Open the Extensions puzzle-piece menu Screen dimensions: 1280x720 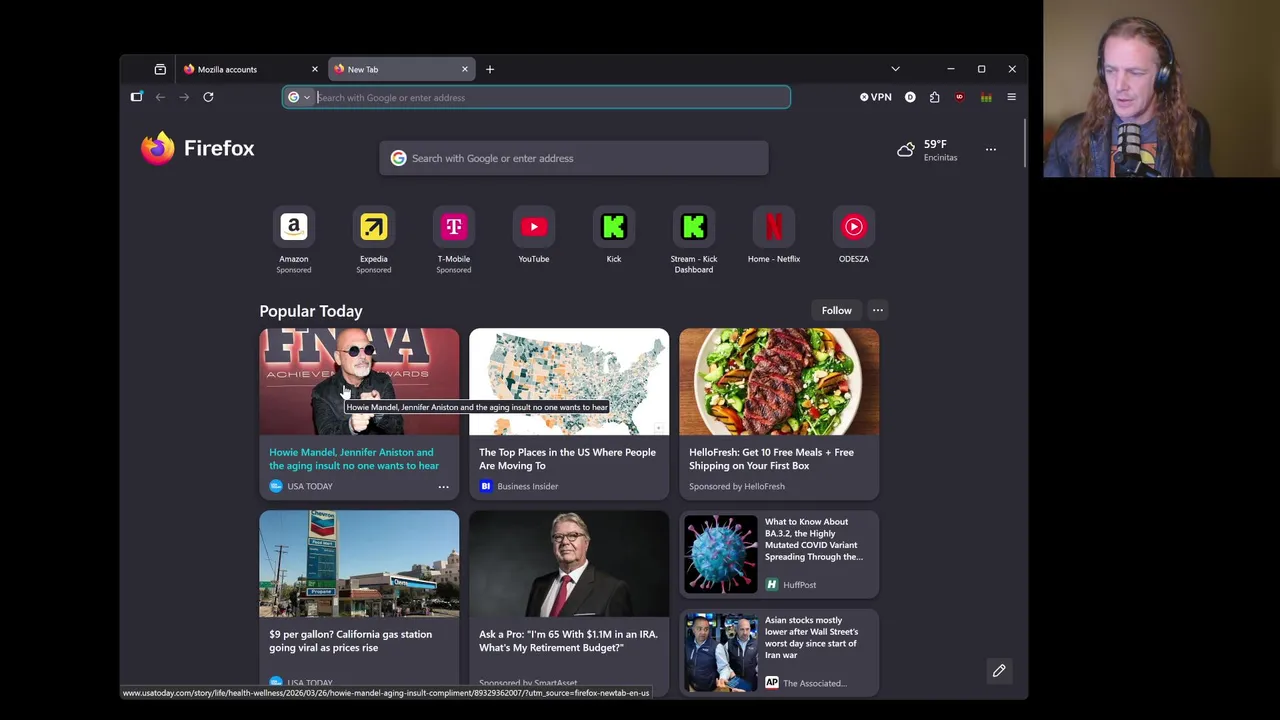pyautogui.click(x=934, y=97)
